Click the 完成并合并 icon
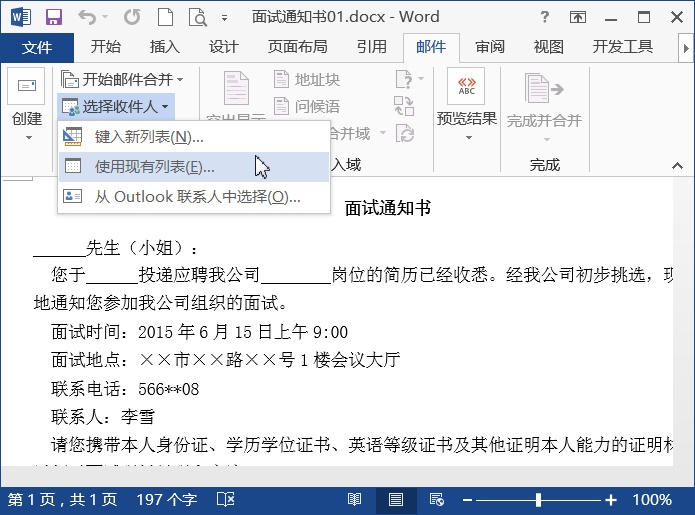The image size is (695, 515). (x=544, y=88)
